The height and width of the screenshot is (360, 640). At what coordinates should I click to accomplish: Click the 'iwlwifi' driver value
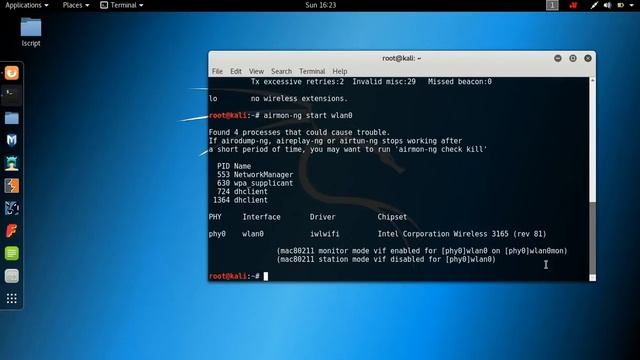pos(324,234)
